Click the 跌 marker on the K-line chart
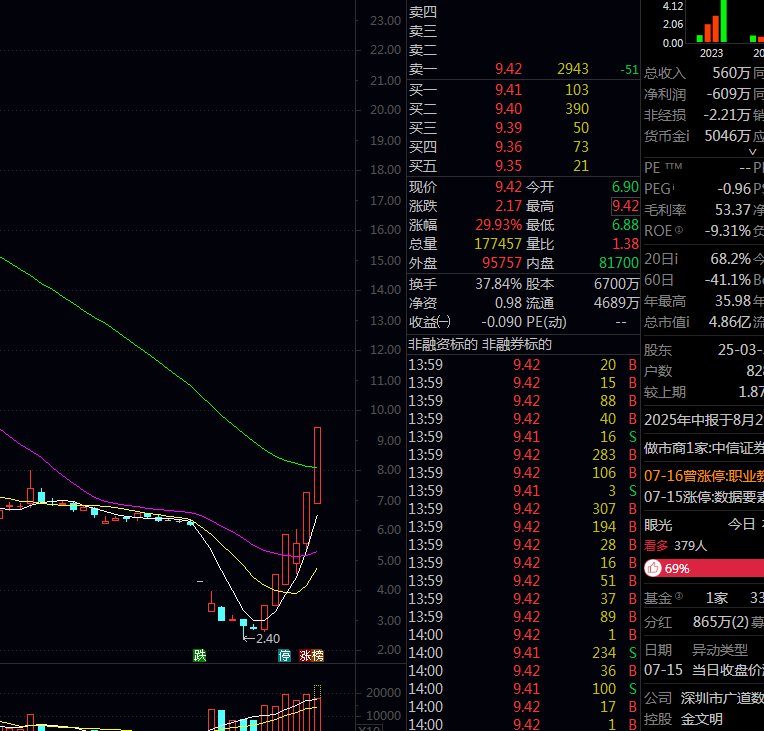The image size is (764, 731). point(200,655)
